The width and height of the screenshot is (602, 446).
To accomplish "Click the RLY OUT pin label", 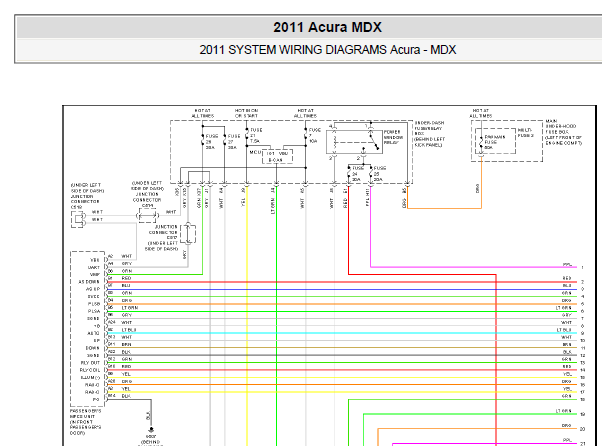I will coord(90,363).
